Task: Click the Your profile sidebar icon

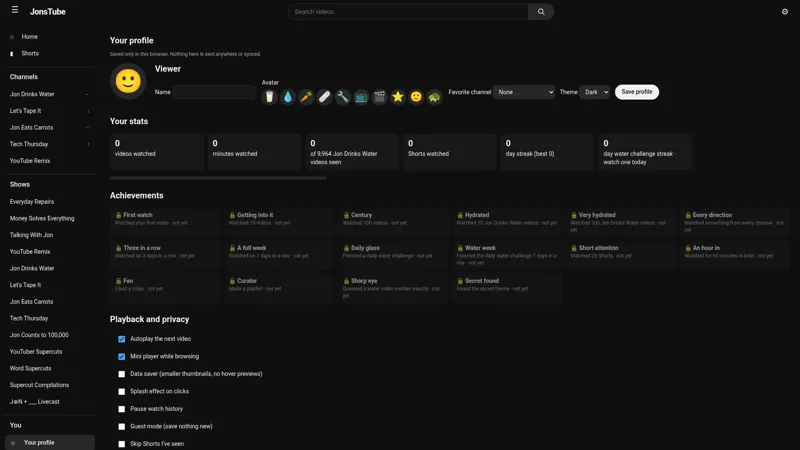Action: [13, 443]
